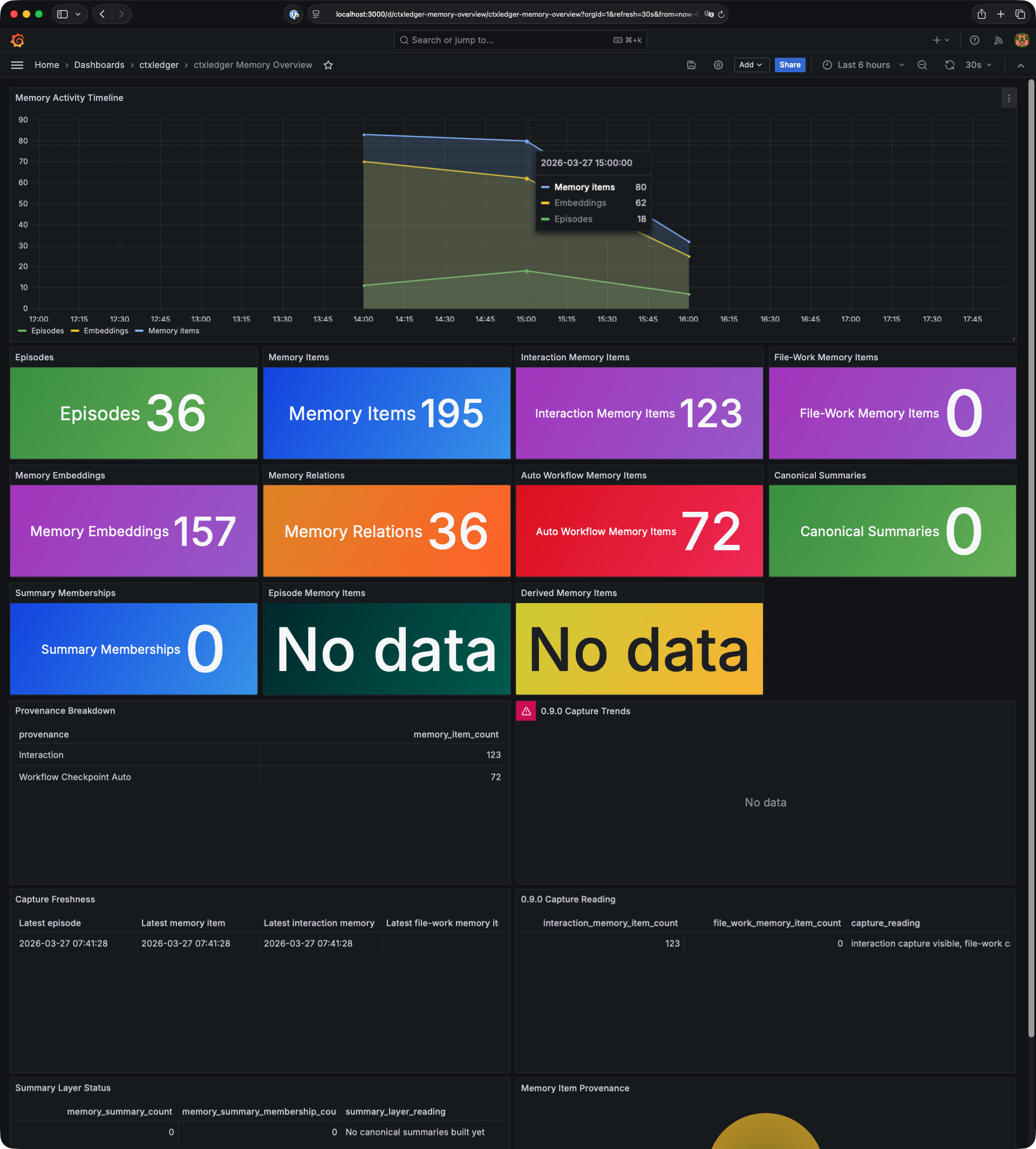Open the hamburger navigation menu
The width and height of the screenshot is (1036, 1149).
[x=17, y=65]
